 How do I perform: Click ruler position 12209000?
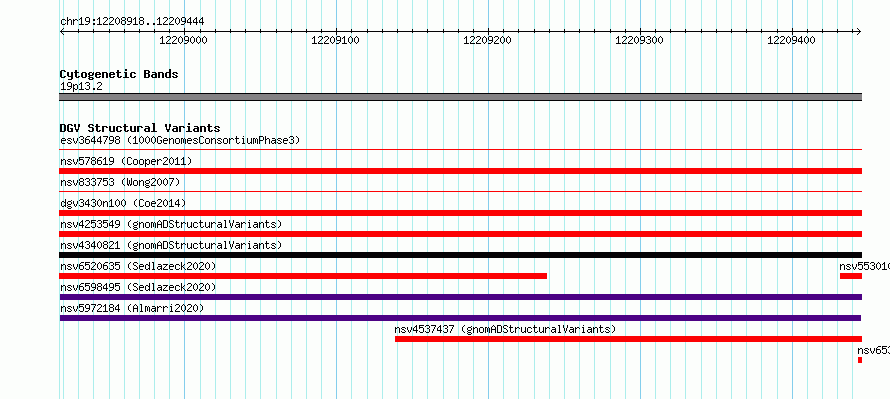tap(183, 40)
